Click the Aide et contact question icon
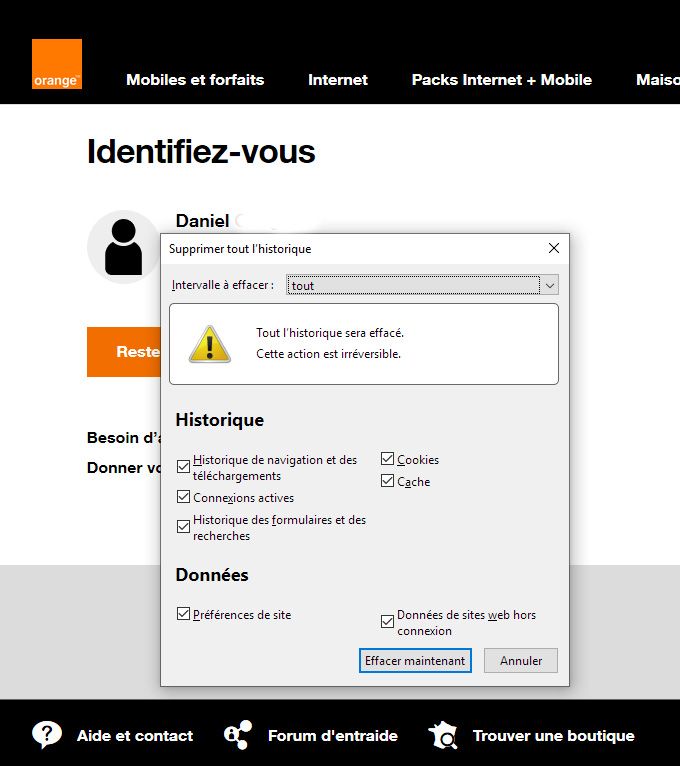Image resolution: width=680 pixels, height=766 pixels. (47, 735)
